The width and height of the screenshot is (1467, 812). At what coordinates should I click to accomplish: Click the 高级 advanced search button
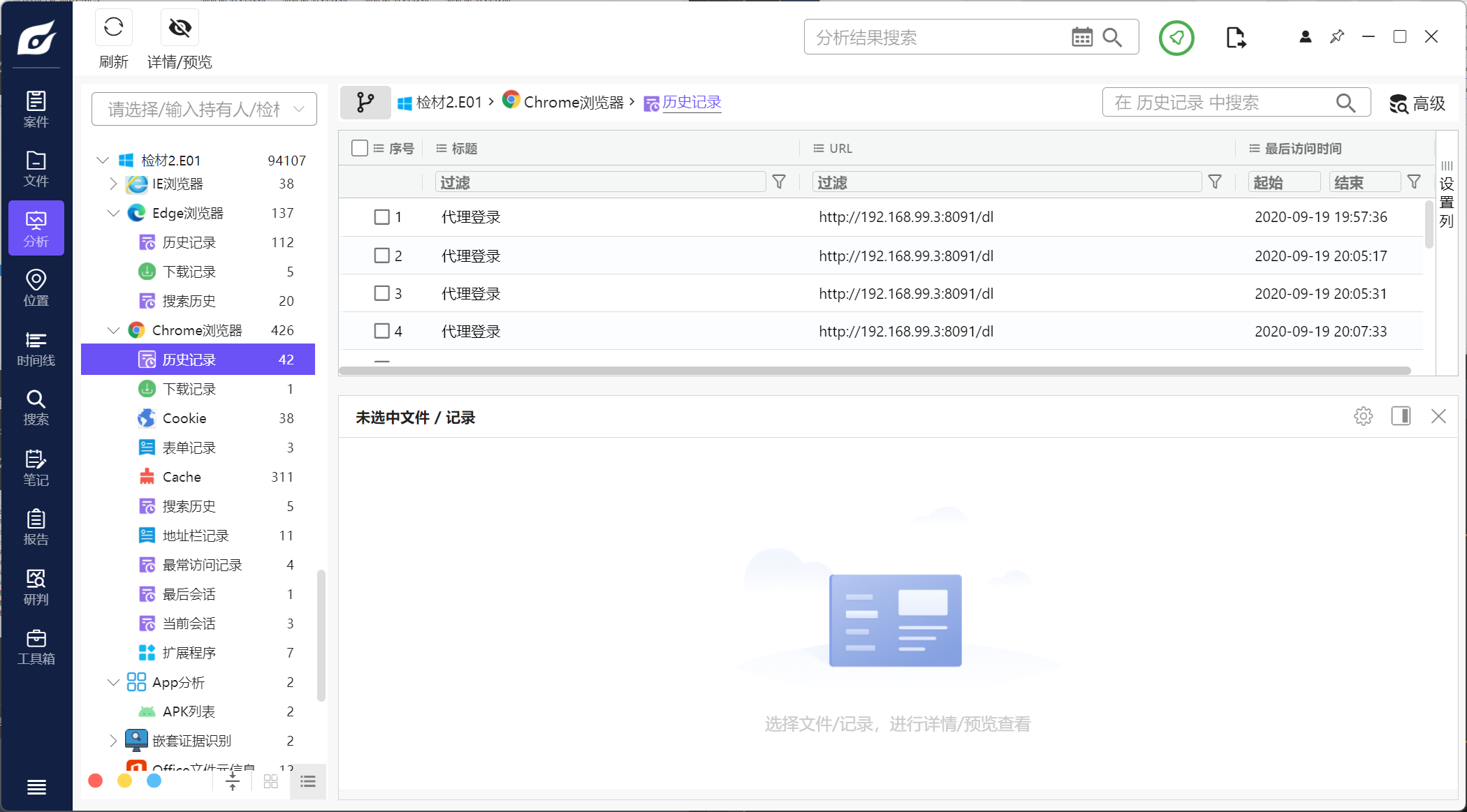click(x=1417, y=103)
